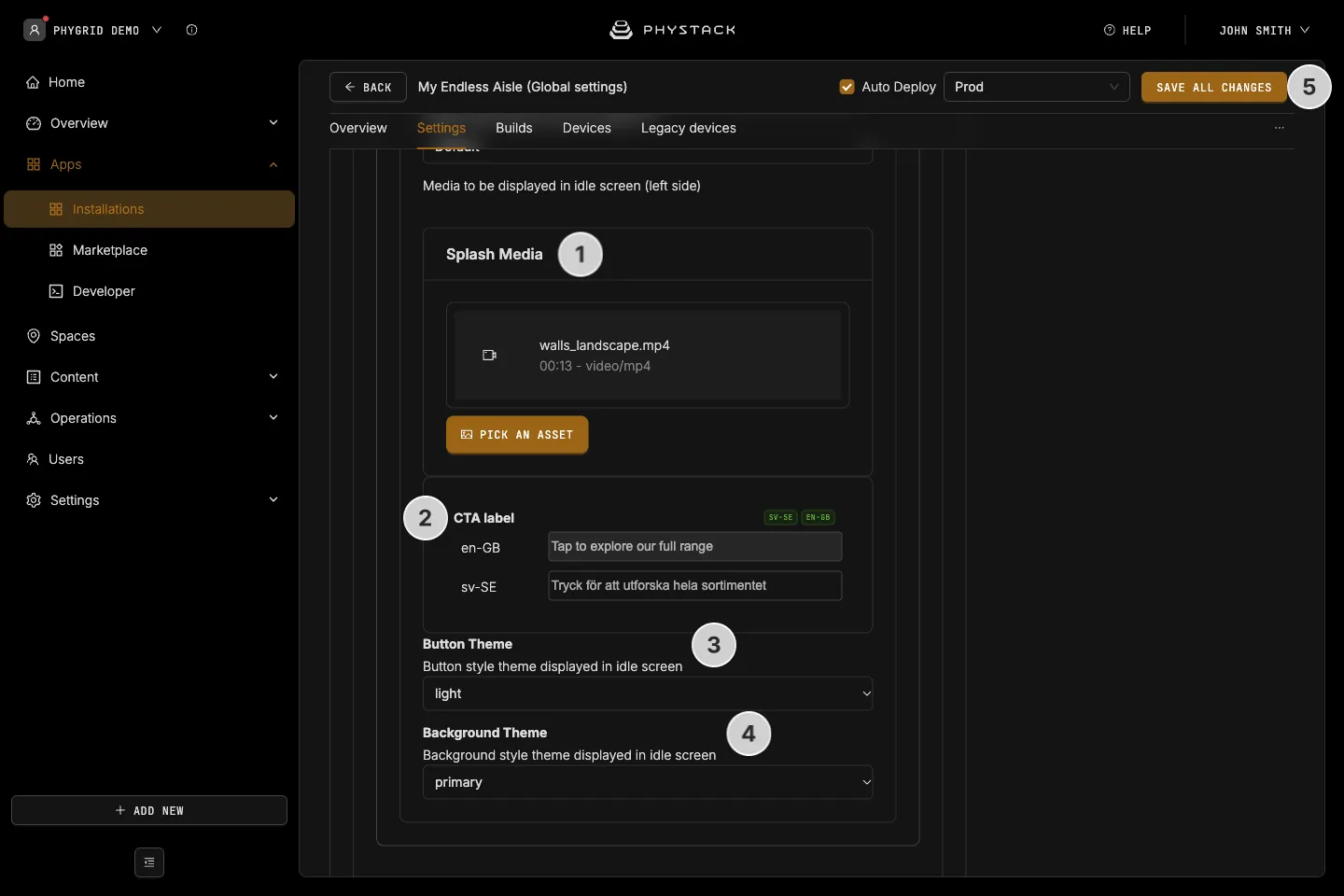The width and height of the screenshot is (1344, 896).
Task: Switch to the Builds tab
Action: point(514,128)
